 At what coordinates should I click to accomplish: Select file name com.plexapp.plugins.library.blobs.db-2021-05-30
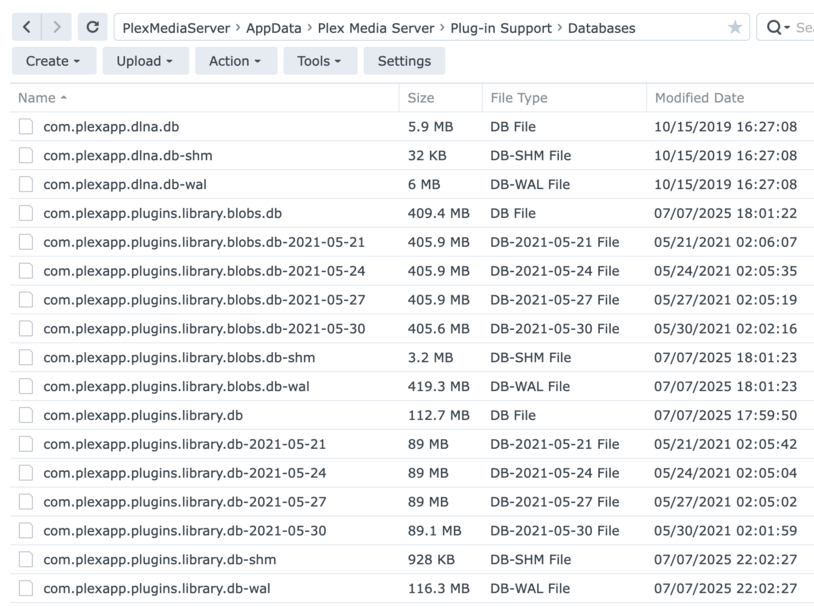coord(204,329)
